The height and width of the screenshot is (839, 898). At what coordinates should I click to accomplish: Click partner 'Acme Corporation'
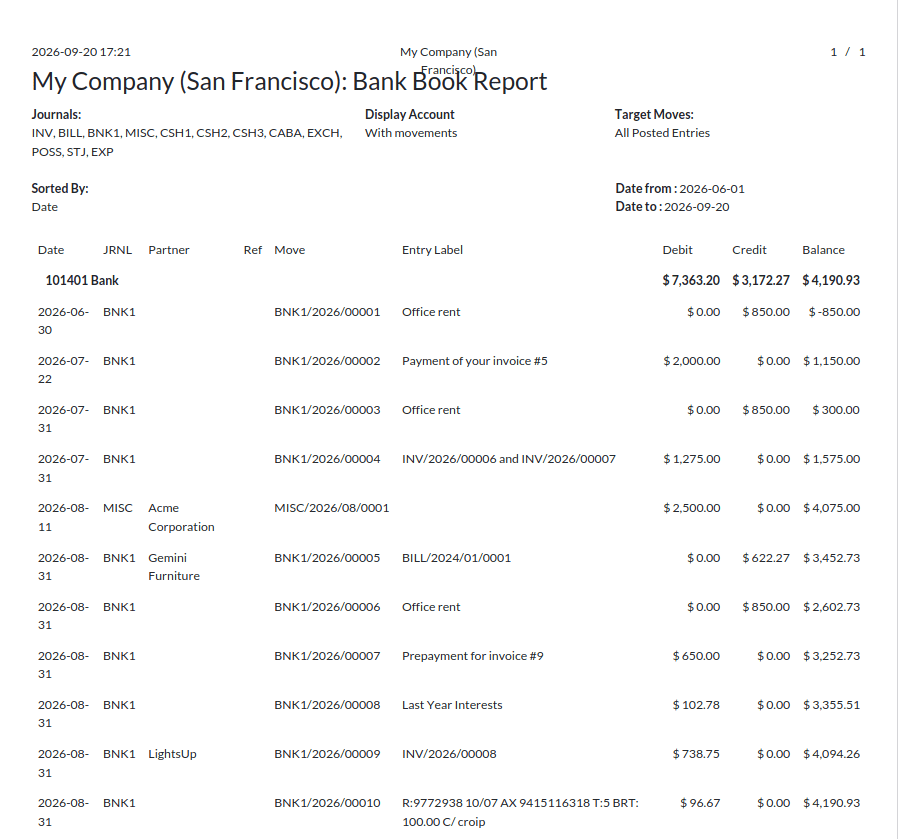pyautogui.click(x=181, y=517)
